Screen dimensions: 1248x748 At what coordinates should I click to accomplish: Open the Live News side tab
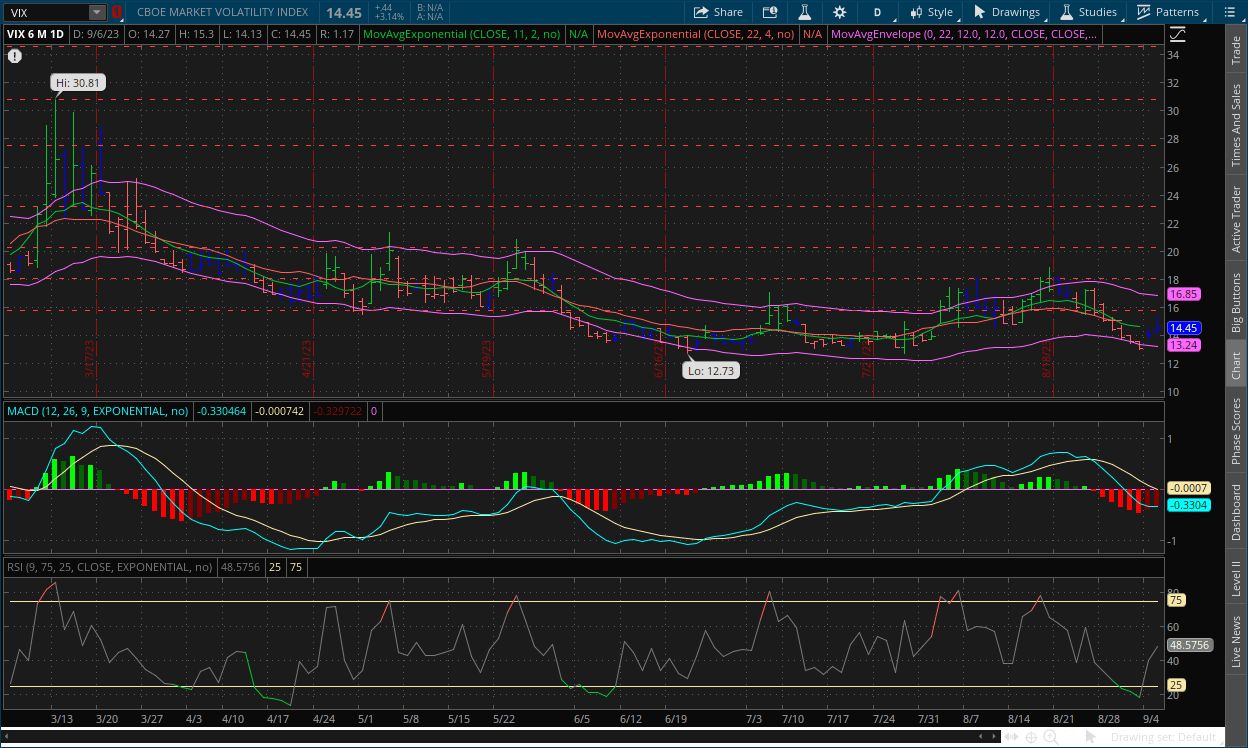click(1236, 642)
